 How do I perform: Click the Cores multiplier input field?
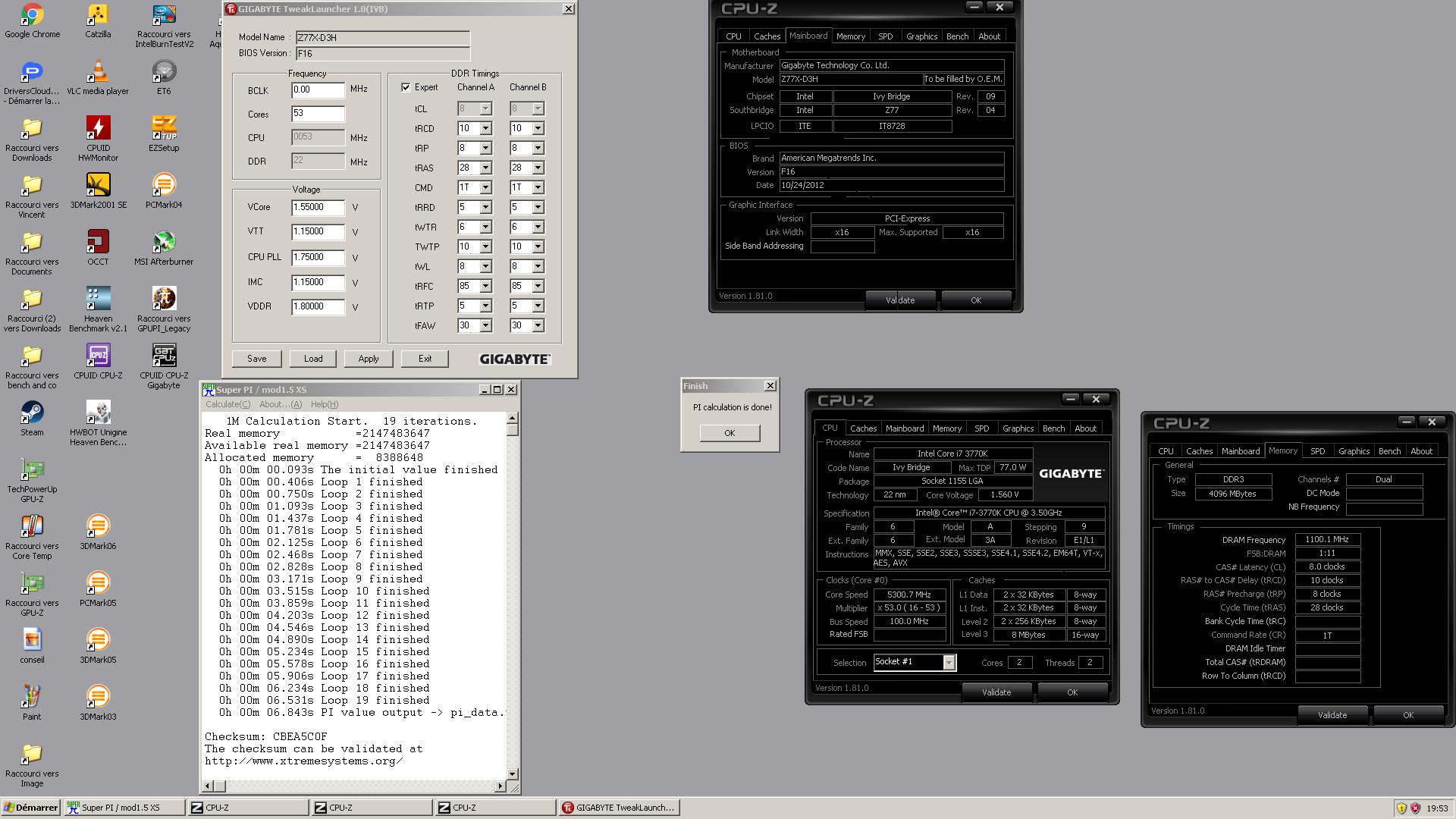click(318, 114)
